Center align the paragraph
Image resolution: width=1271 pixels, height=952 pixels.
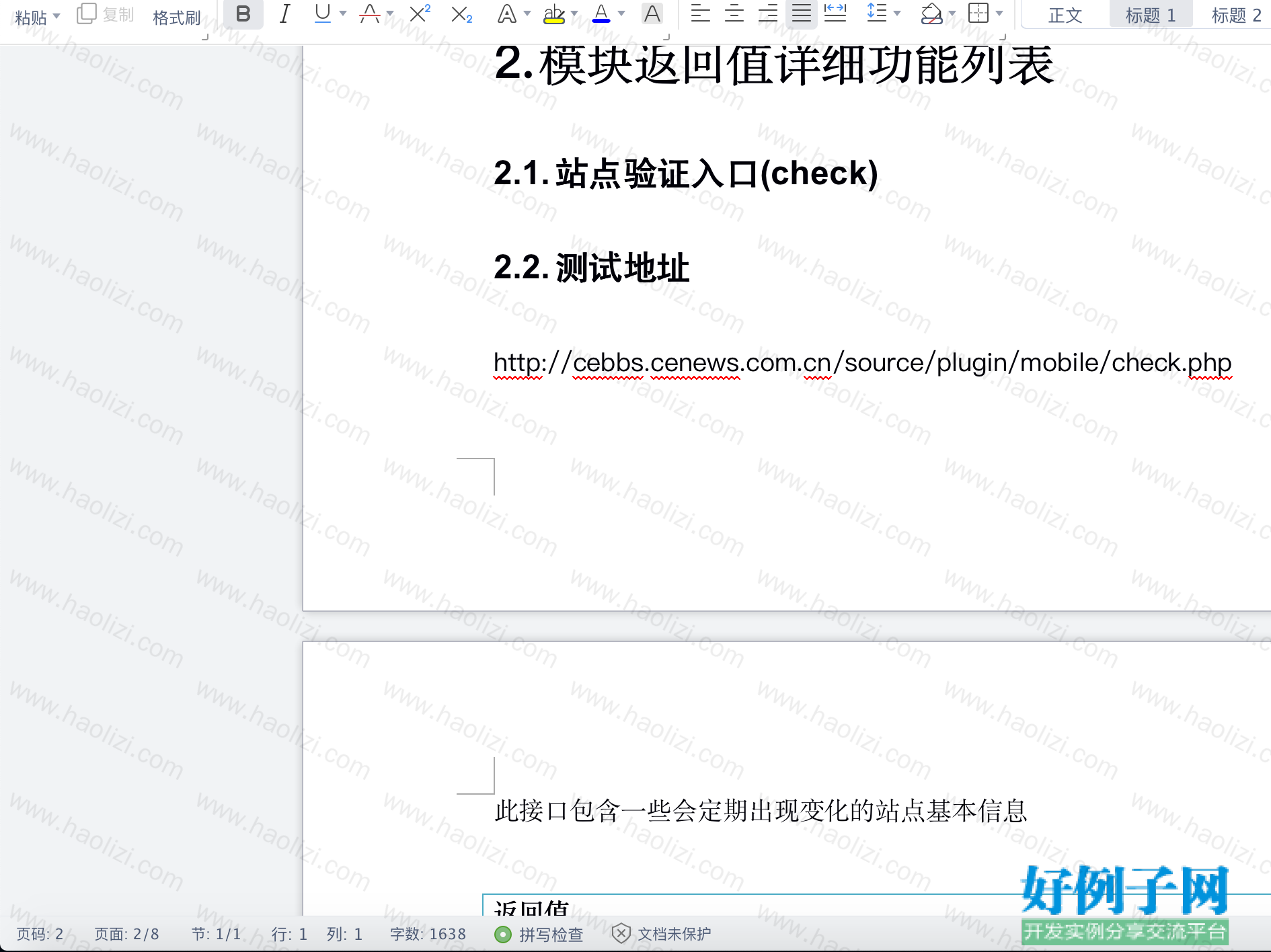coord(734,13)
